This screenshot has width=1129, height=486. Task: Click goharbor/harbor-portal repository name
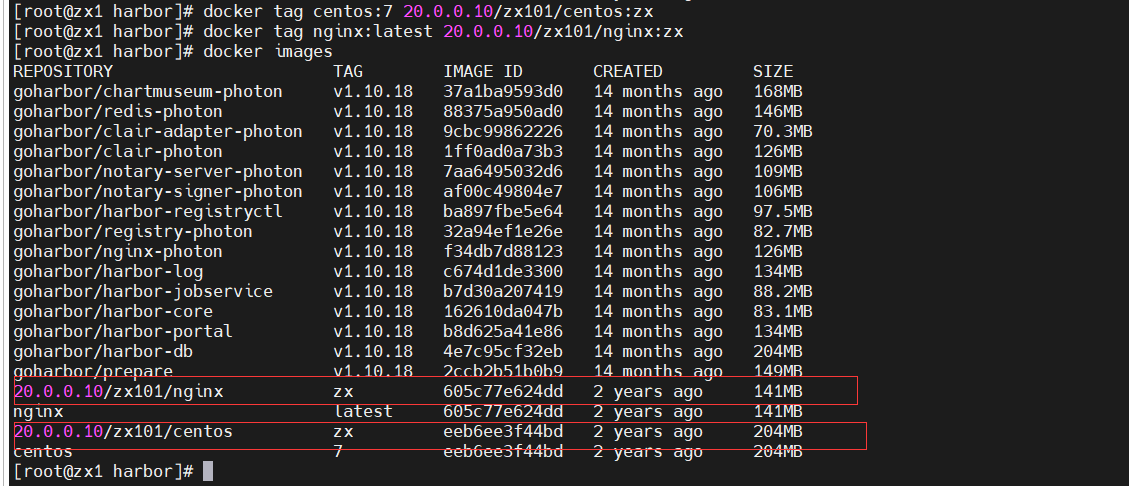point(122,331)
